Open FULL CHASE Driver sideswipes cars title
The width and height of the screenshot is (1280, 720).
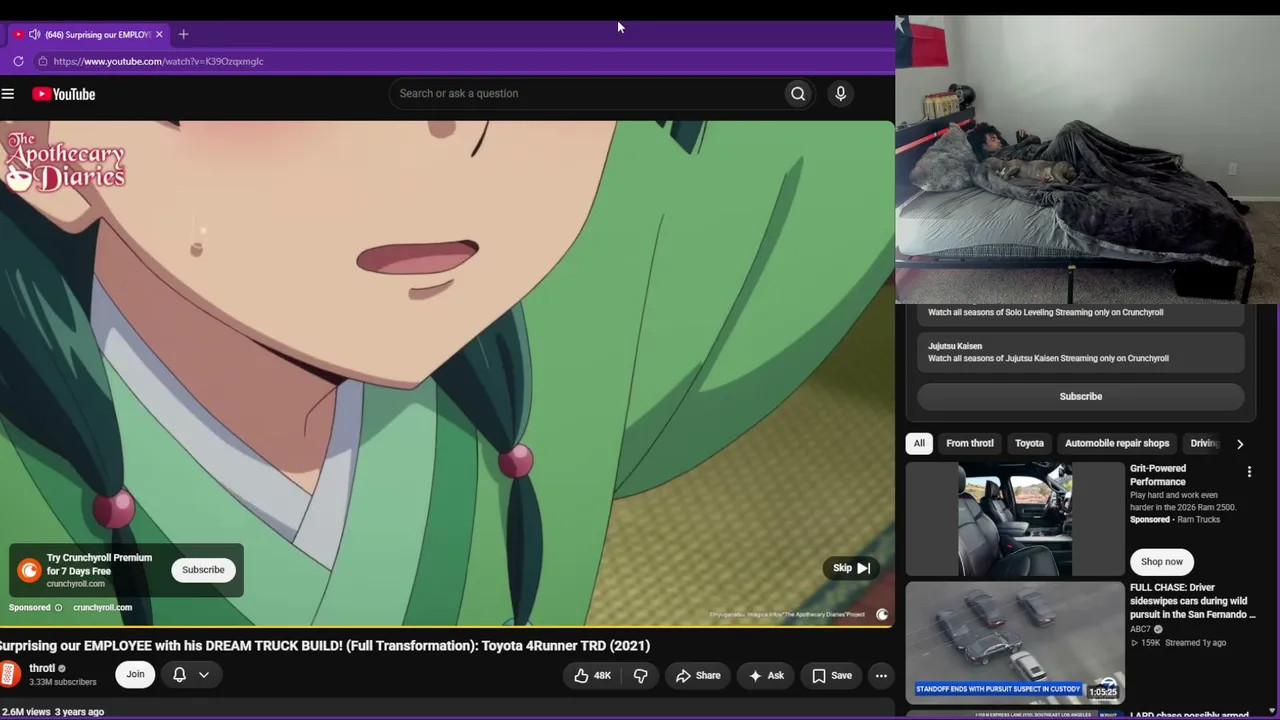click(x=1190, y=601)
